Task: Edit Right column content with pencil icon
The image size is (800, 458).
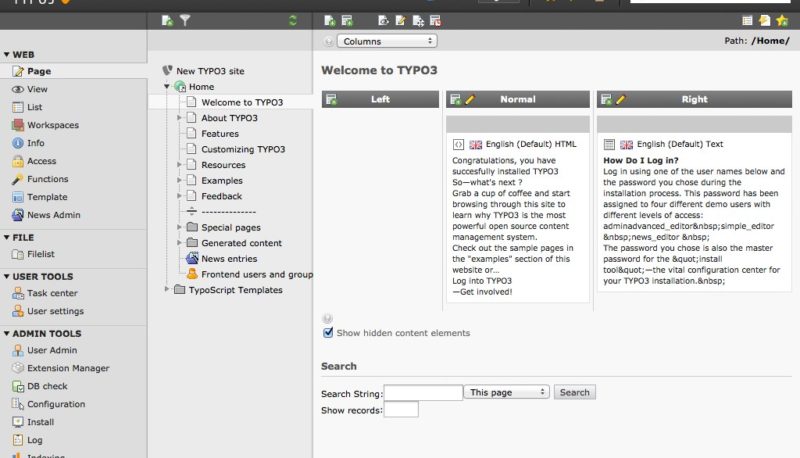Action: [x=620, y=99]
